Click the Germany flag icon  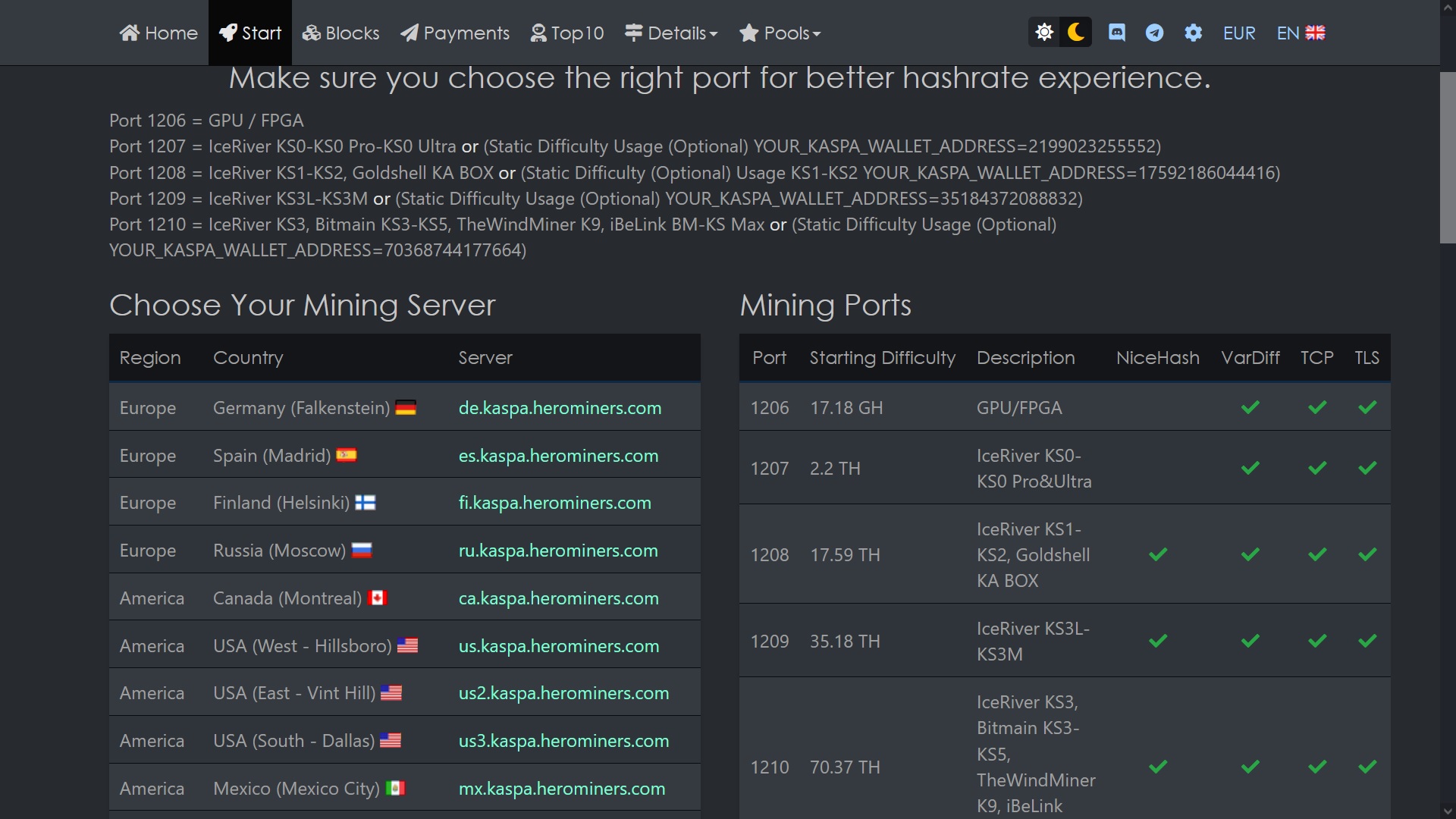(x=406, y=408)
